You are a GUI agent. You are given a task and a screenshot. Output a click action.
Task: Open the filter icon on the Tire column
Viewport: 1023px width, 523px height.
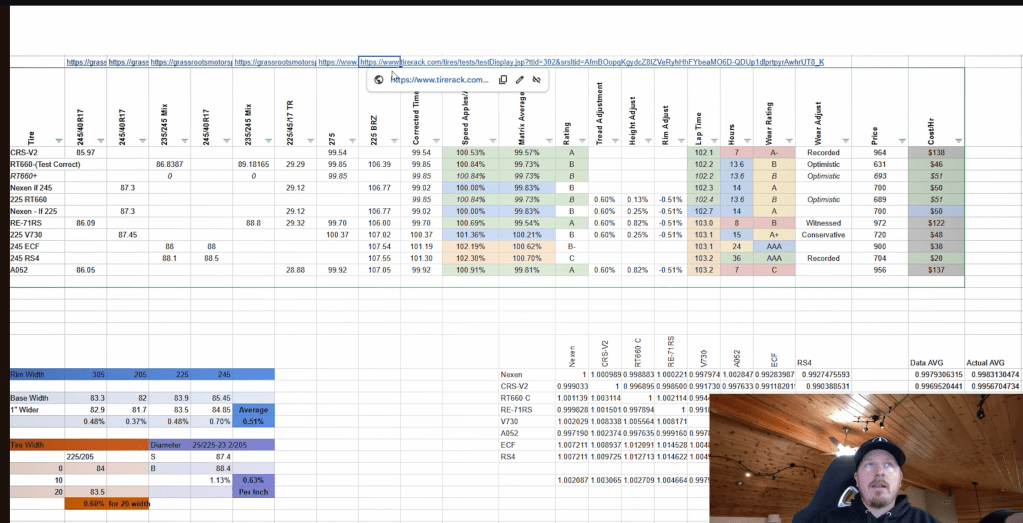(x=58, y=140)
